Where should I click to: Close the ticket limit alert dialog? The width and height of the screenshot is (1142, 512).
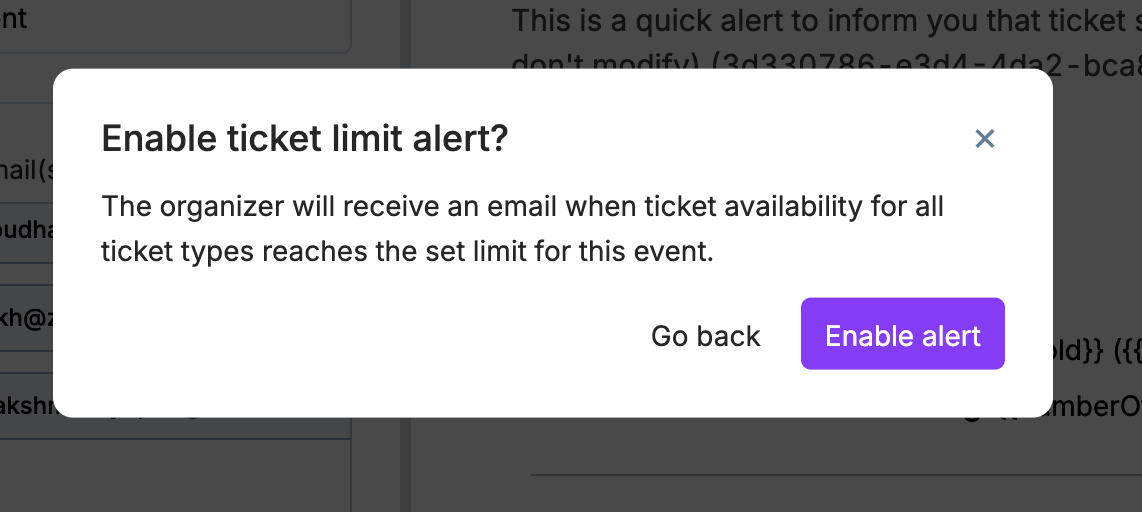pos(985,139)
